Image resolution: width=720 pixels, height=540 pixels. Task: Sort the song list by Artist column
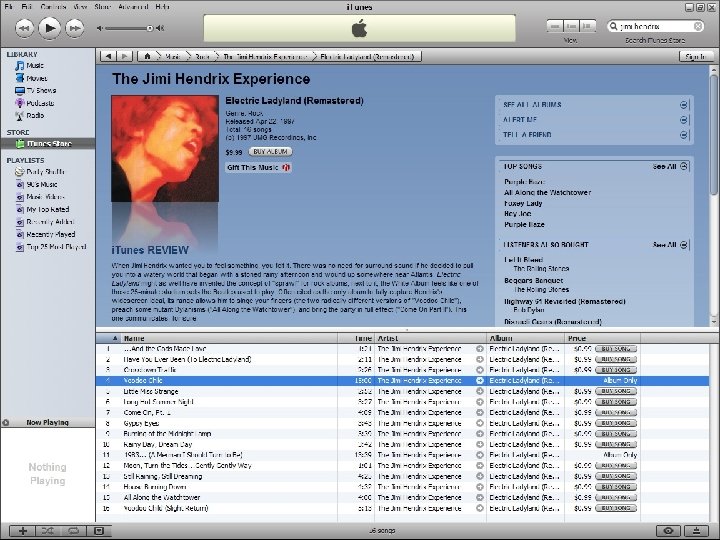click(x=430, y=338)
